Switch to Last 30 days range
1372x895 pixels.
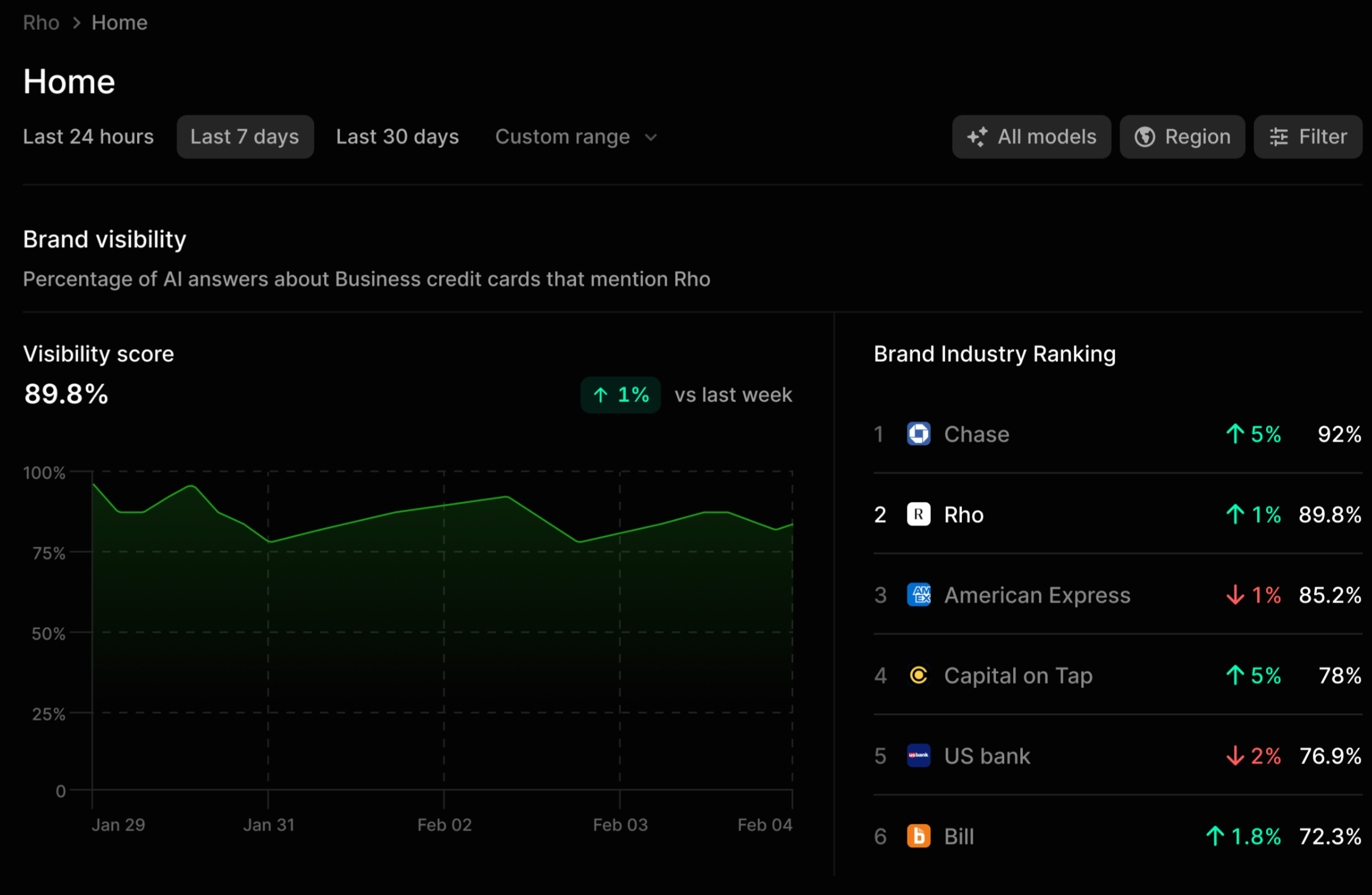coord(397,137)
